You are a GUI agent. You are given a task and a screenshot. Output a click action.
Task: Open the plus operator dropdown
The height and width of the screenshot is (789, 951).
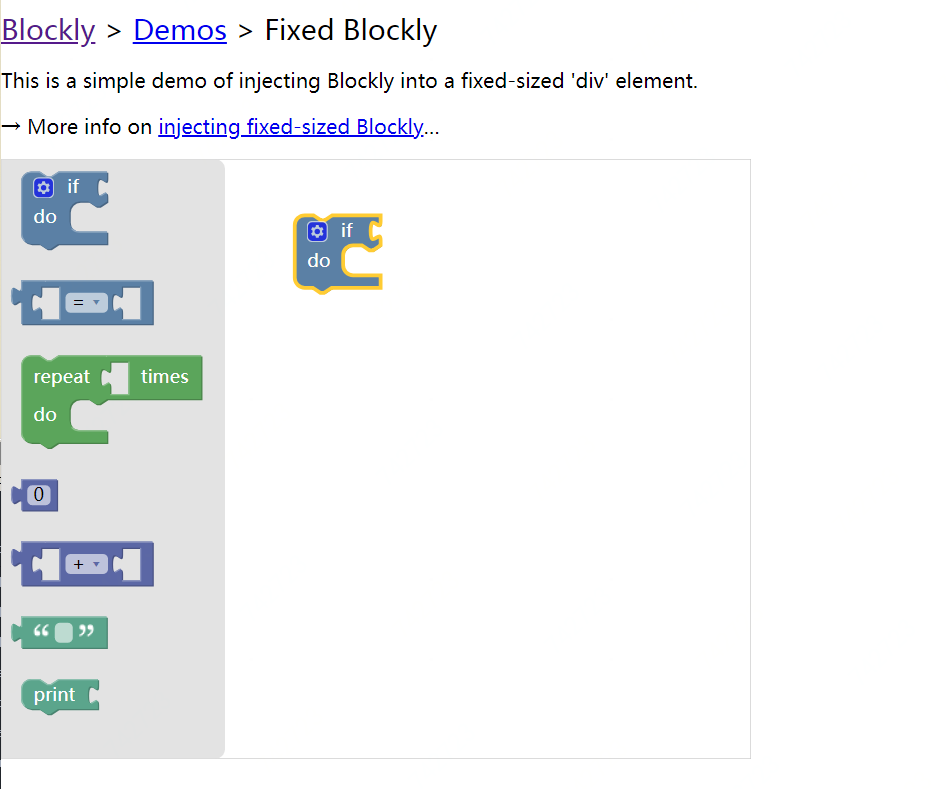(86, 565)
